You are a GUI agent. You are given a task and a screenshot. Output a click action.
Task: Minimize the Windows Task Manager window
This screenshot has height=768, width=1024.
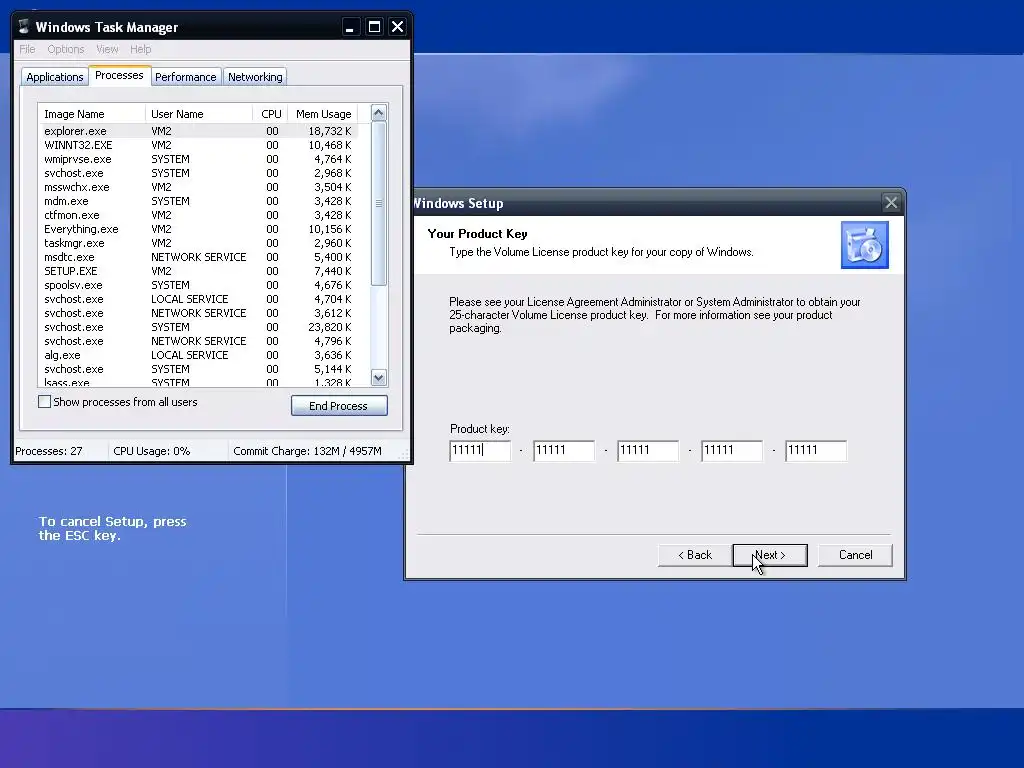pyautogui.click(x=350, y=27)
